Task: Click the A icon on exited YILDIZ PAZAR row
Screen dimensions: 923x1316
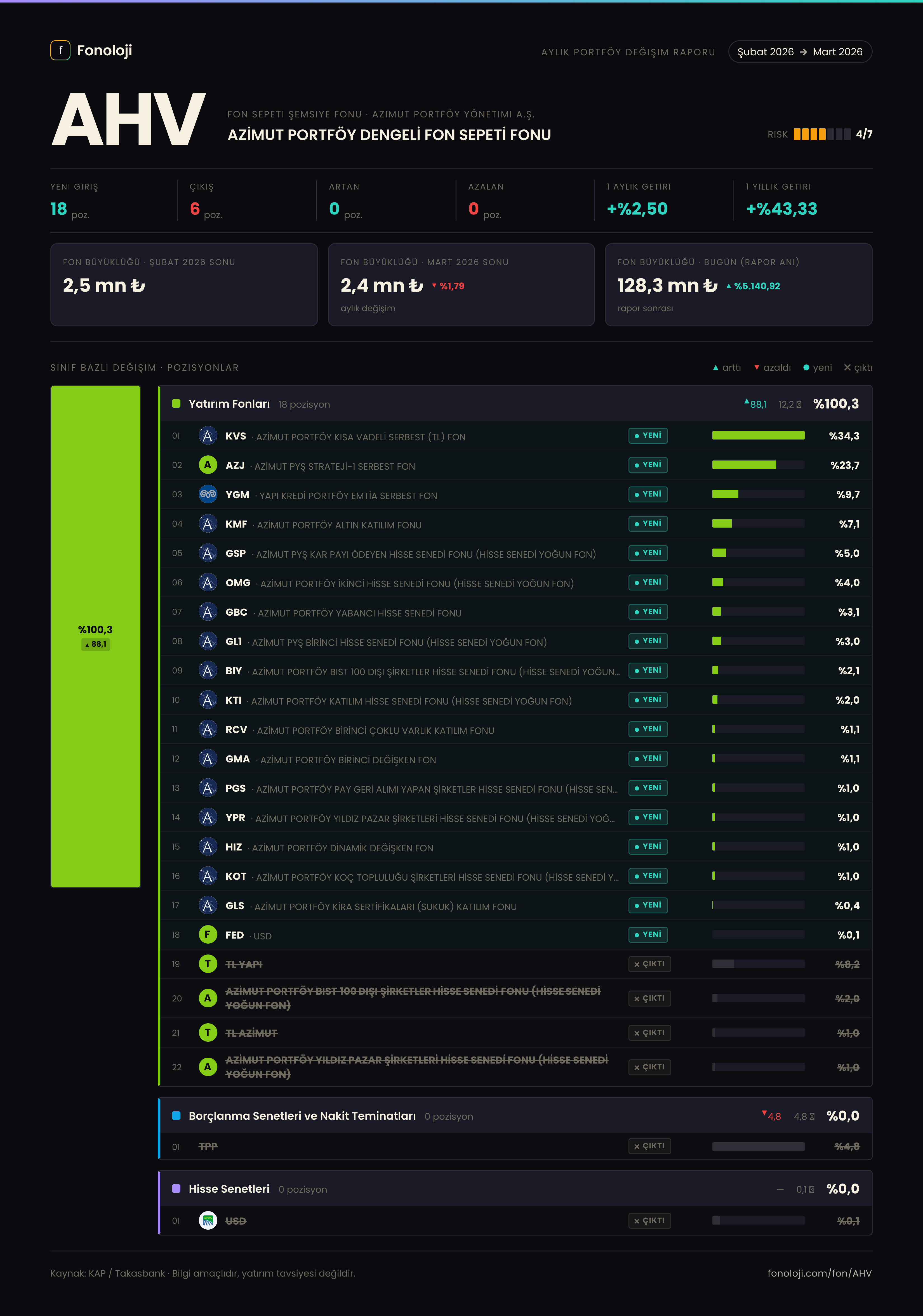Action: [x=208, y=1067]
